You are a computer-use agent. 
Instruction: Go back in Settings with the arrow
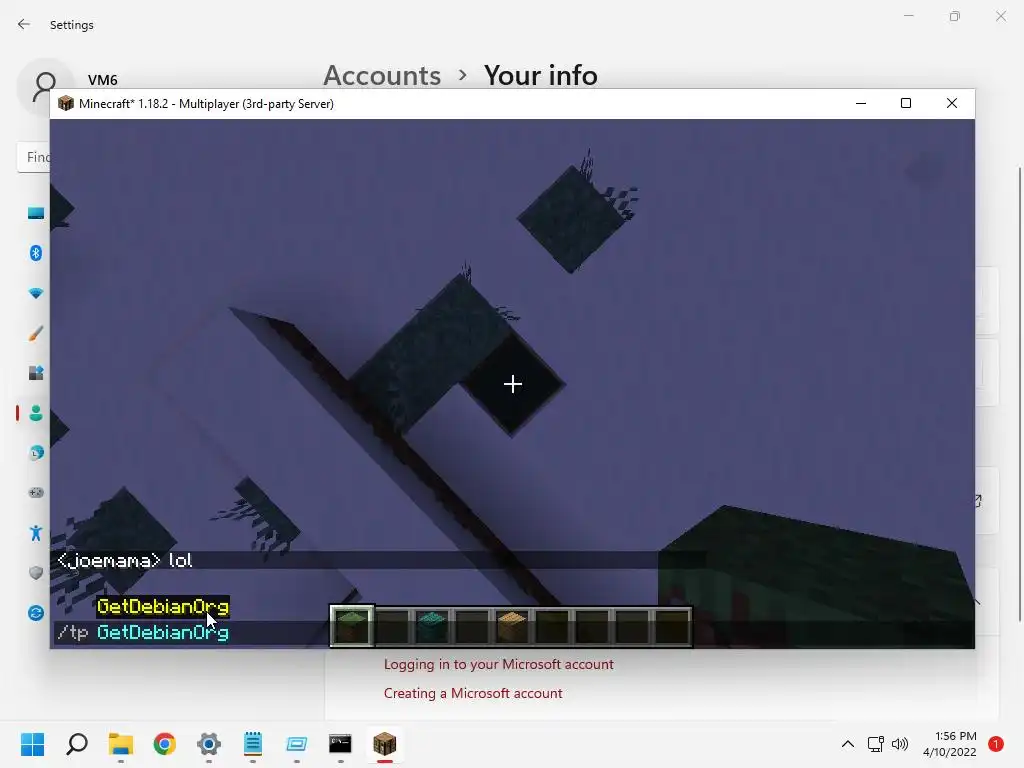pyautogui.click(x=24, y=24)
